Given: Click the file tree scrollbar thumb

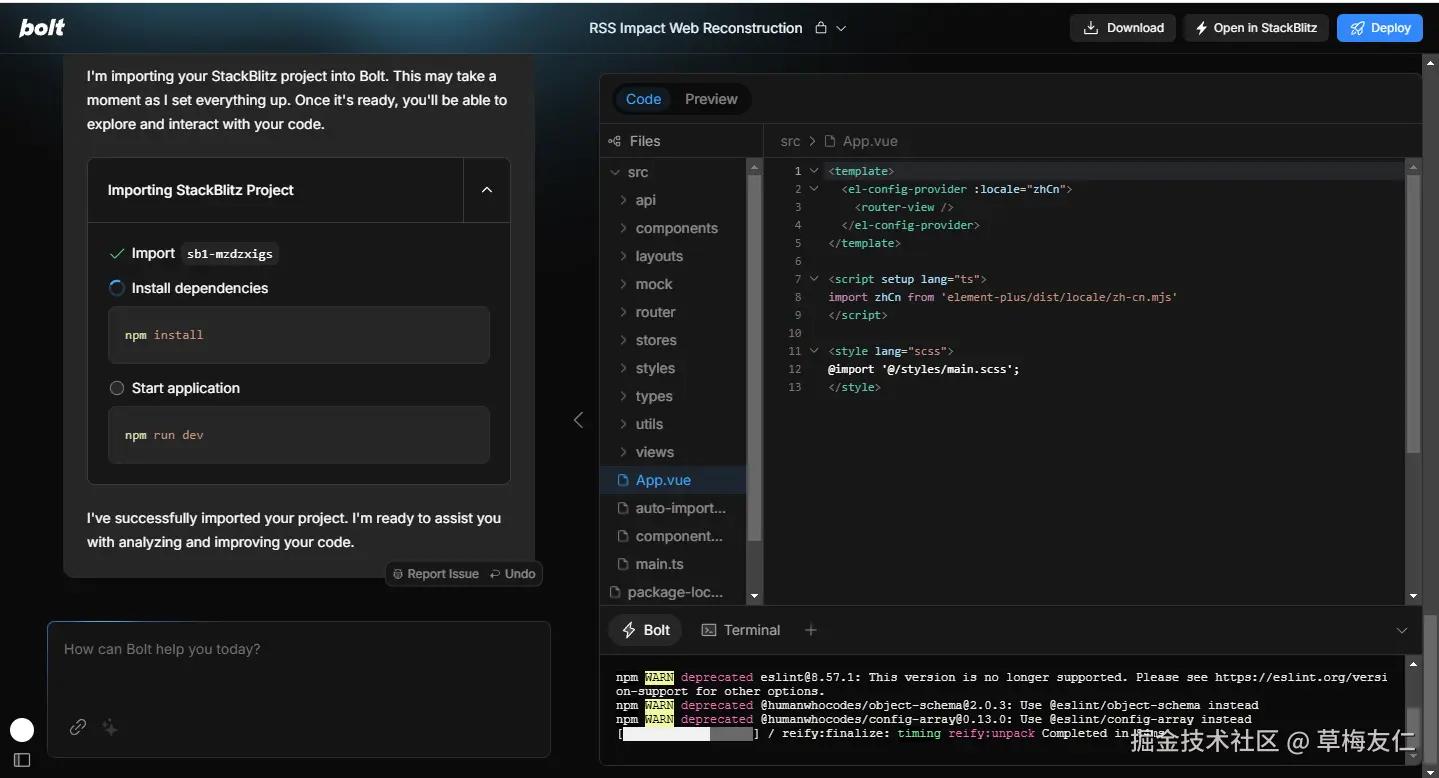Looking at the screenshot, I should [x=755, y=358].
